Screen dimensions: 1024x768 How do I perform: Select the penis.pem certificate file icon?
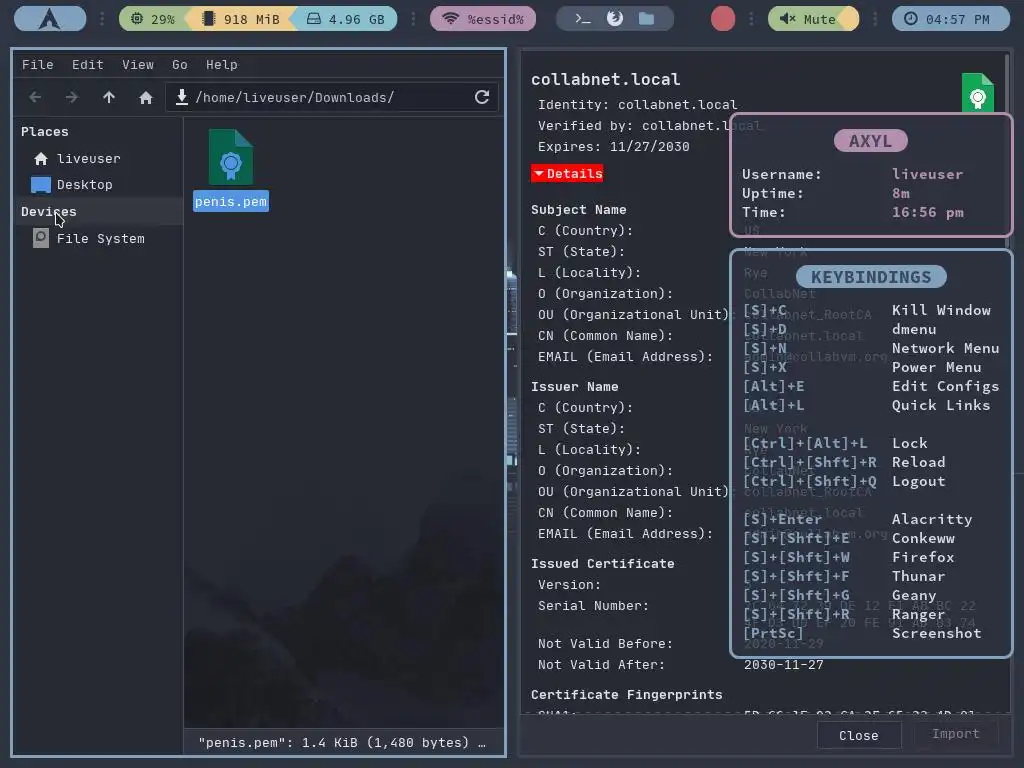pyautogui.click(x=231, y=157)
